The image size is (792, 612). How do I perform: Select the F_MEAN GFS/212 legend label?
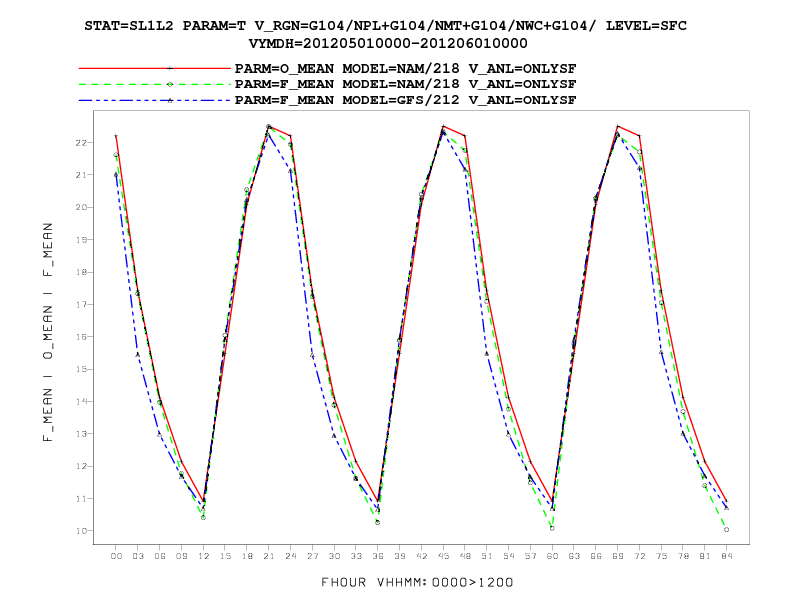click(405, 100)
